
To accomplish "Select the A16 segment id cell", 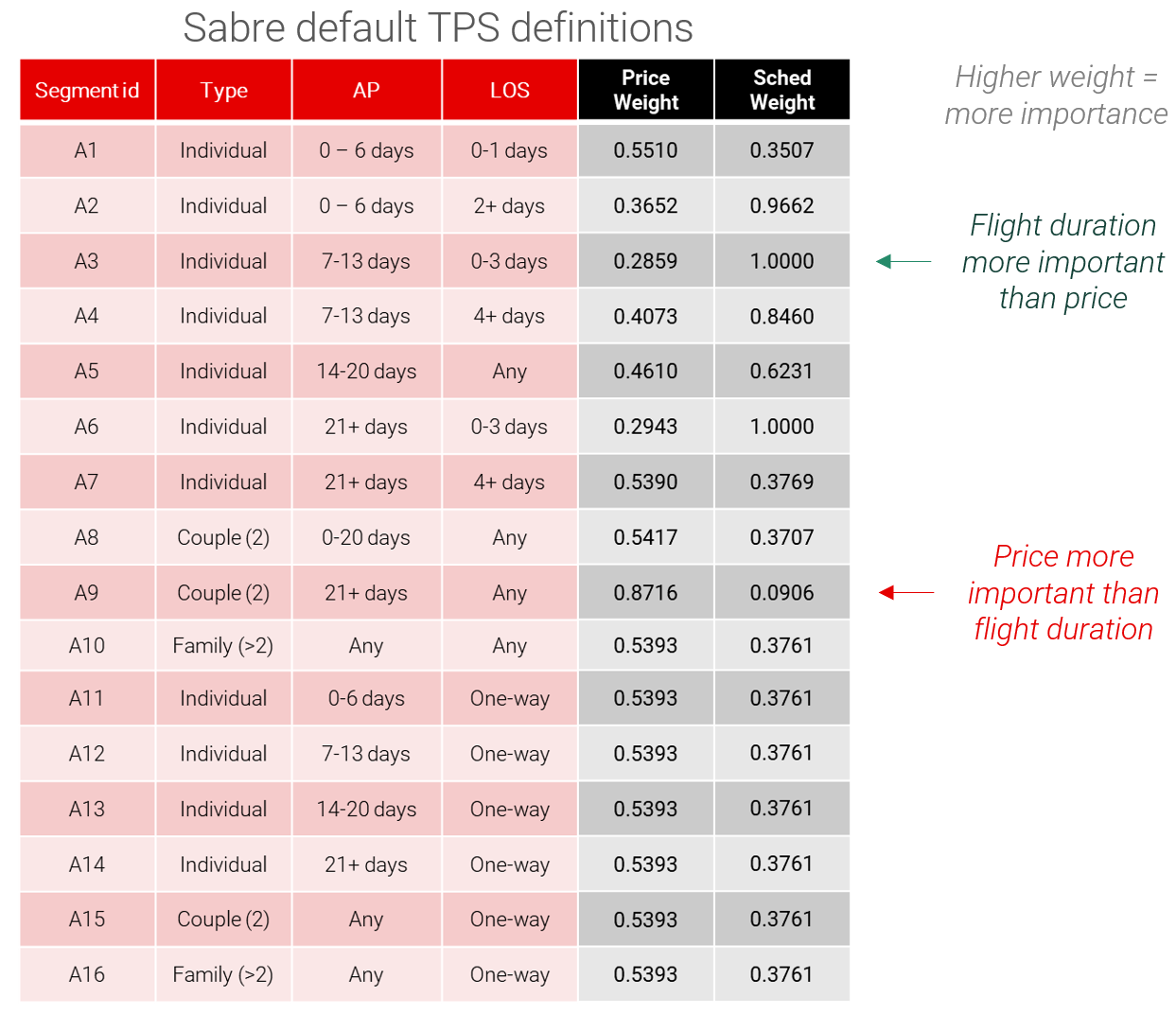I will click(87, 974).
